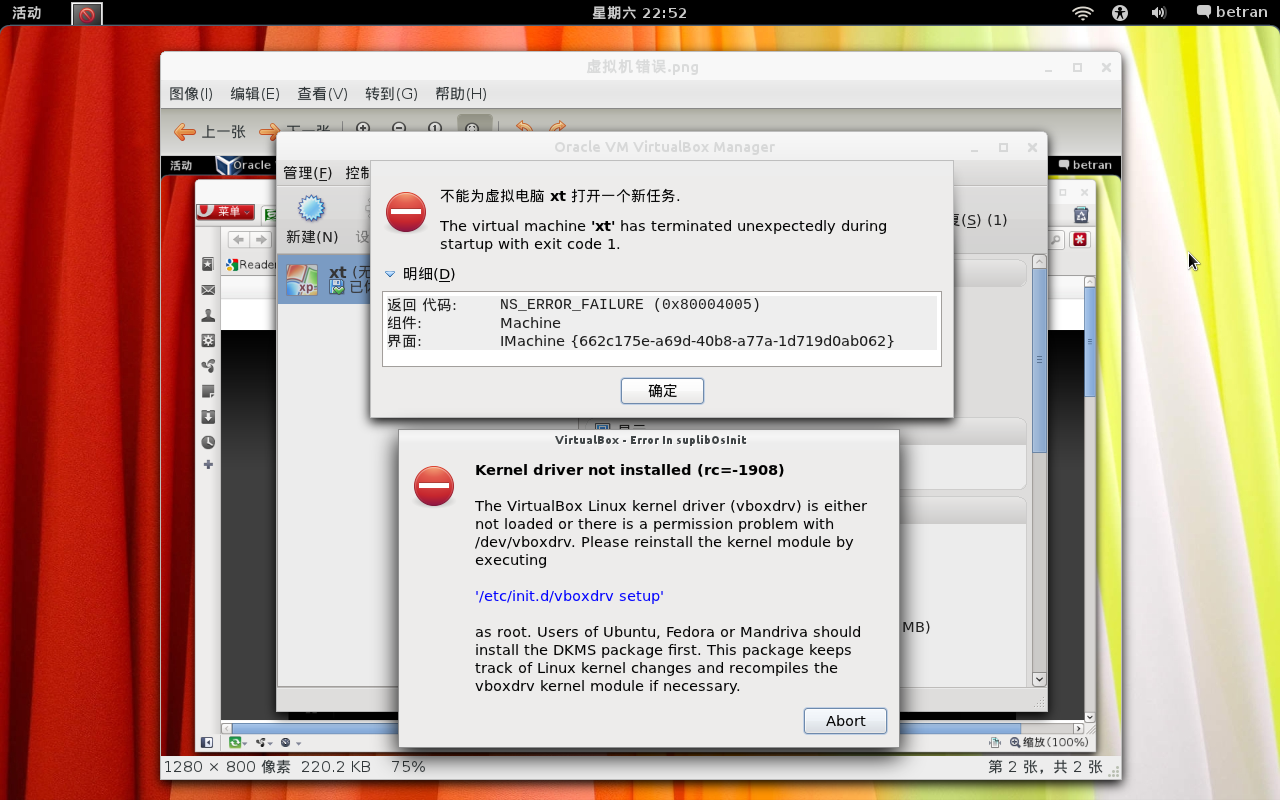This screenshot has height=800, width=1280.
Task: Click the 'NS_ERROR_FAILURE (0x80004005)' text
Action: pos(630,304)
